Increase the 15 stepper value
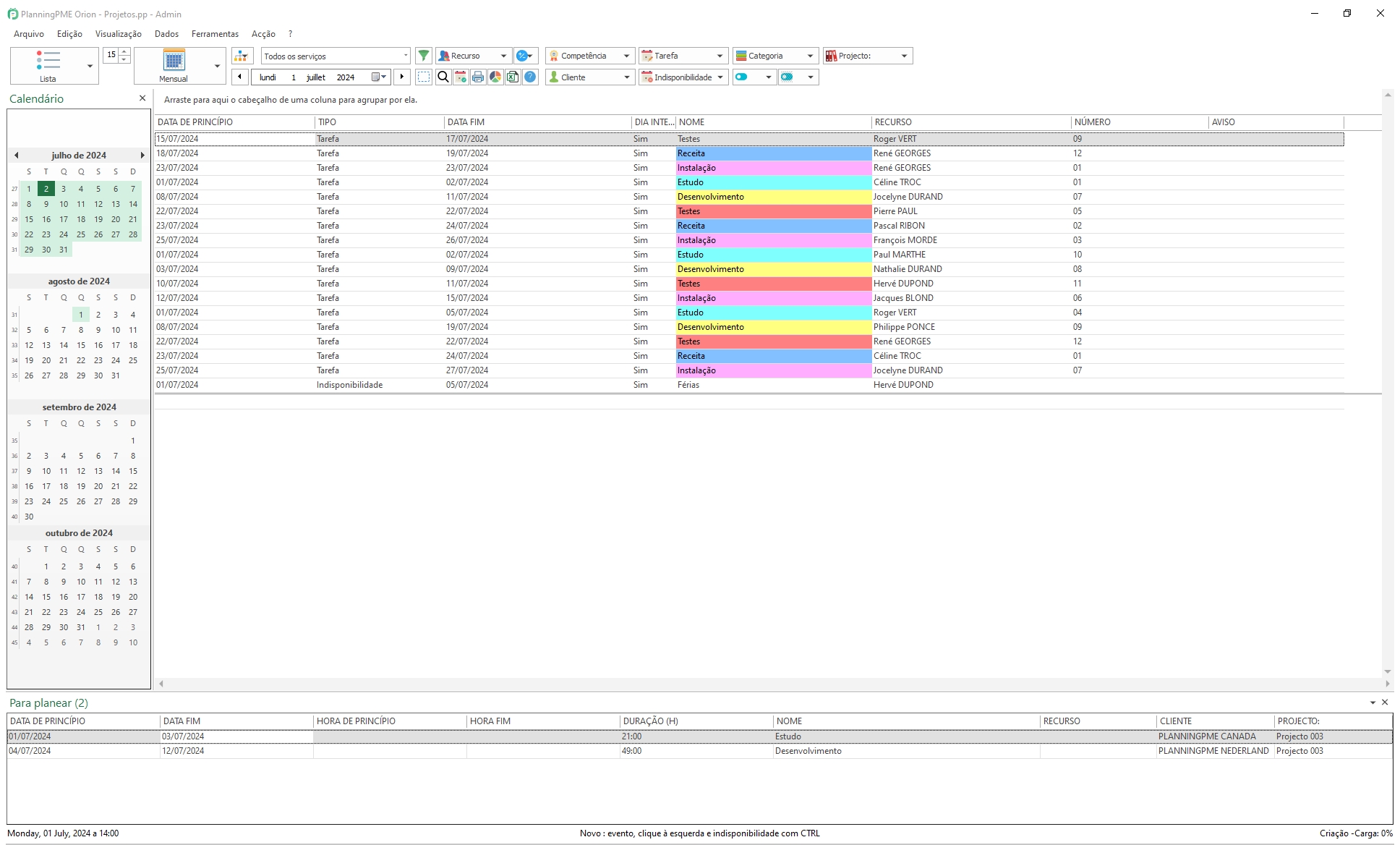The width and height of the screenshot is (1400, 845). pyautogui.click(x=124, y=51)
